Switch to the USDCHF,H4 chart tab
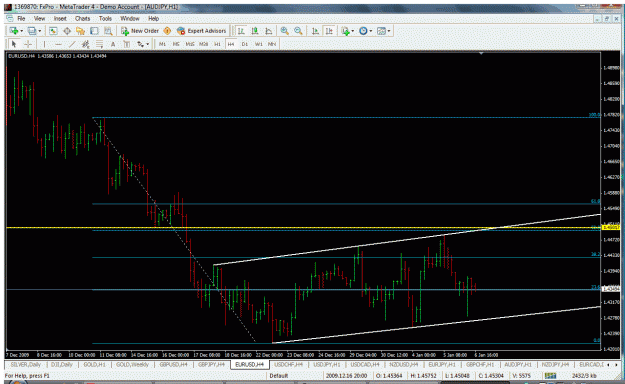 (288, 364)
